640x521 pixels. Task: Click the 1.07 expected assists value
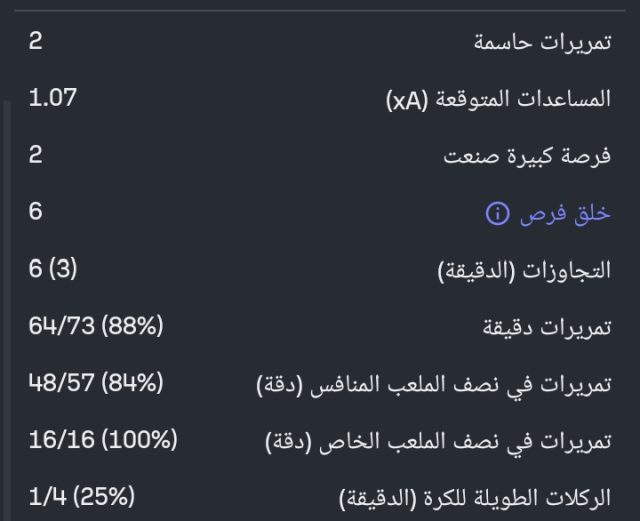[x=53, y=99]
